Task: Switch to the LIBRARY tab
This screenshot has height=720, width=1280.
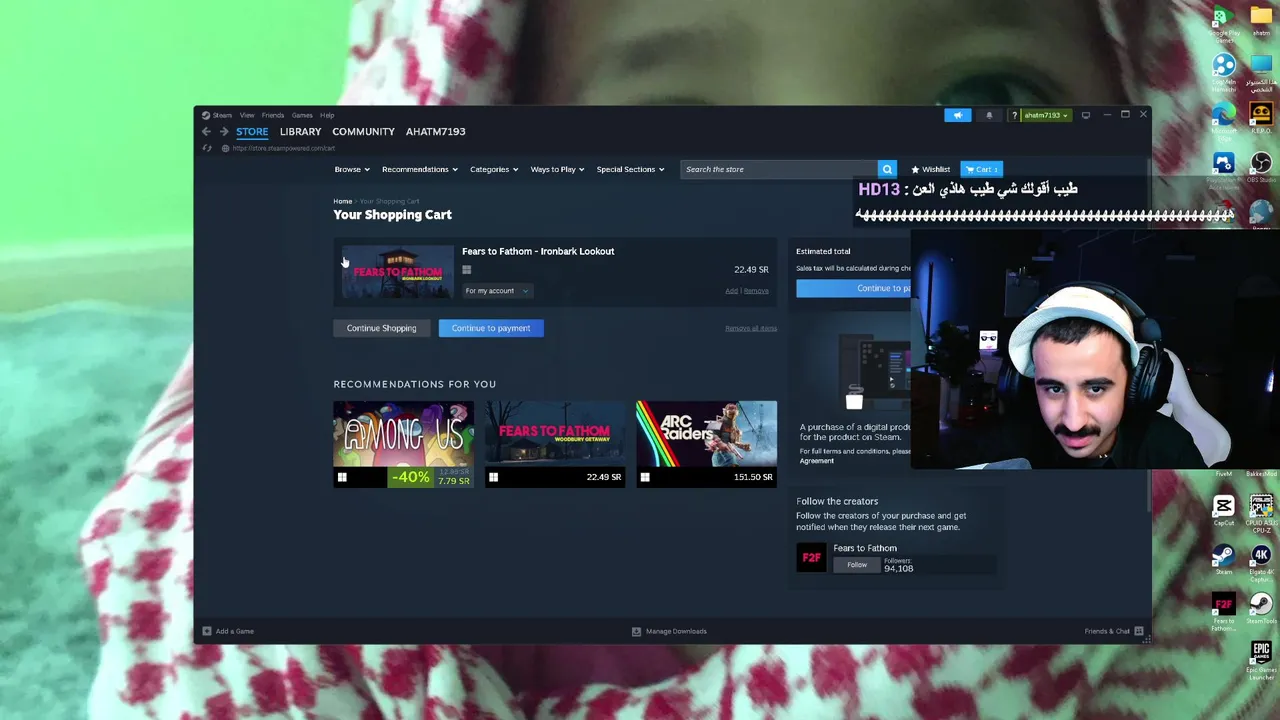Action: 301,132
